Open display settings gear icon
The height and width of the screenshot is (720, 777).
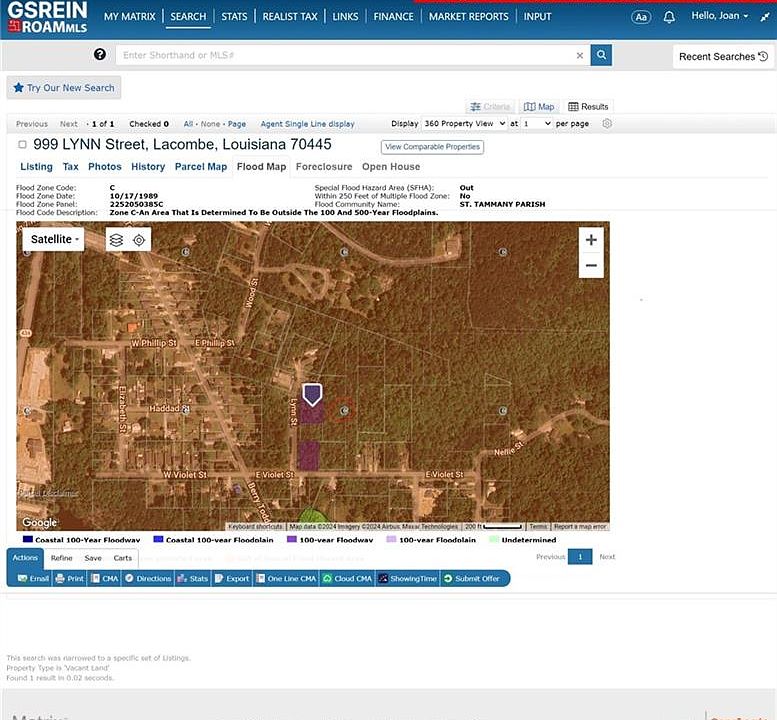tap(607, 123)
